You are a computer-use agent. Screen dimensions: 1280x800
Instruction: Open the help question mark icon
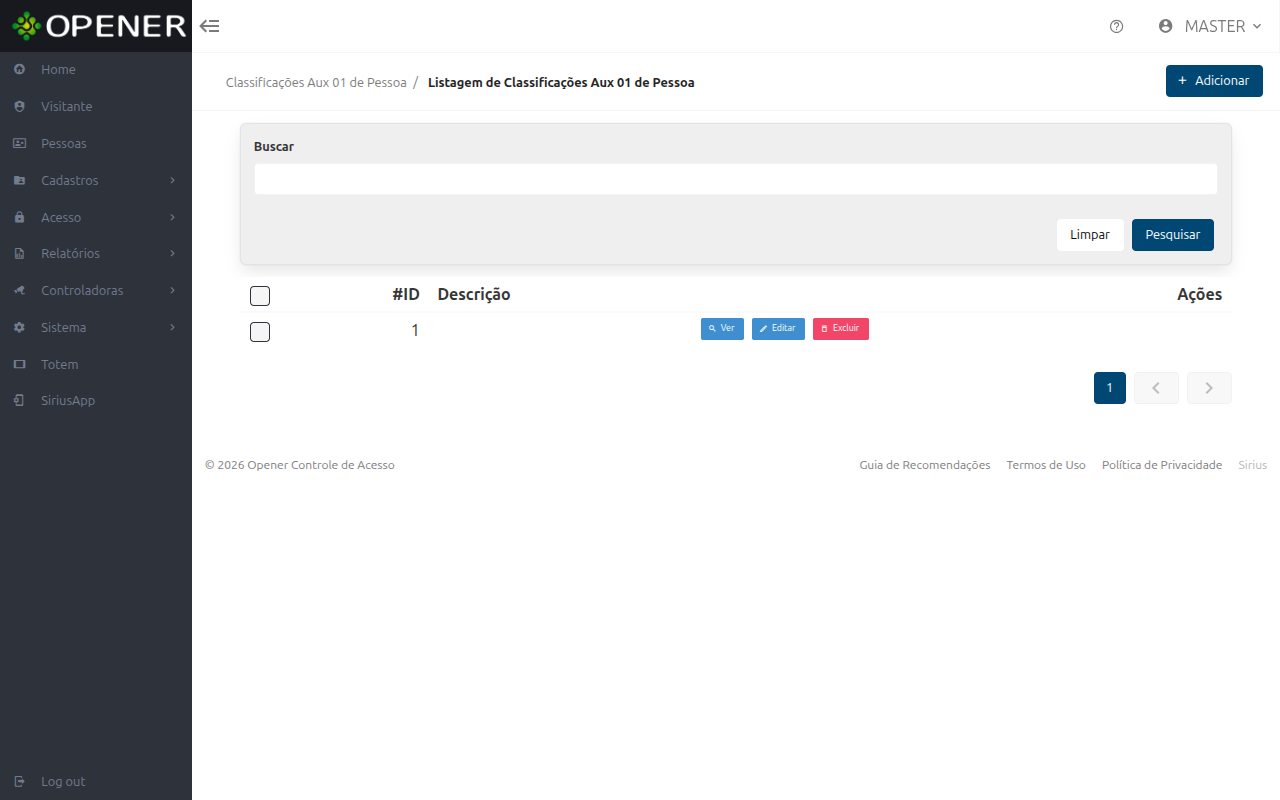tap(1117, 26)
